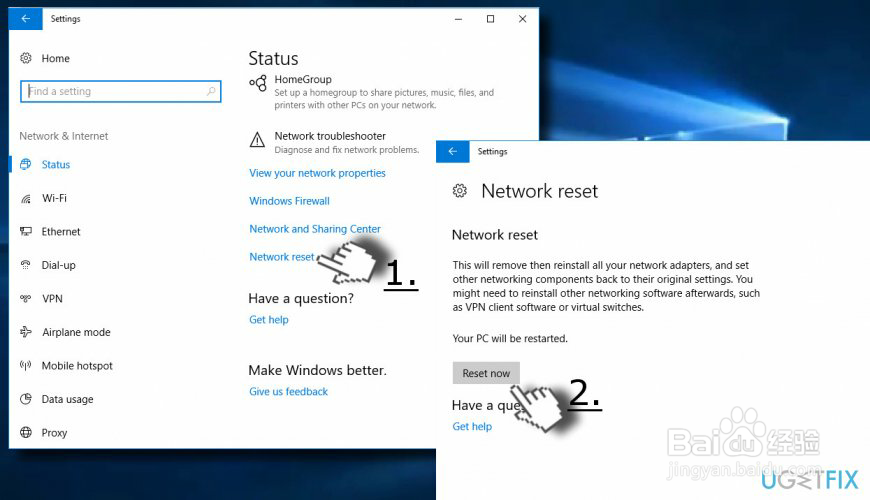Screen dimensions: 870x500
Task: Select Airplane mode in the sidebar
Action: point(76,332)
